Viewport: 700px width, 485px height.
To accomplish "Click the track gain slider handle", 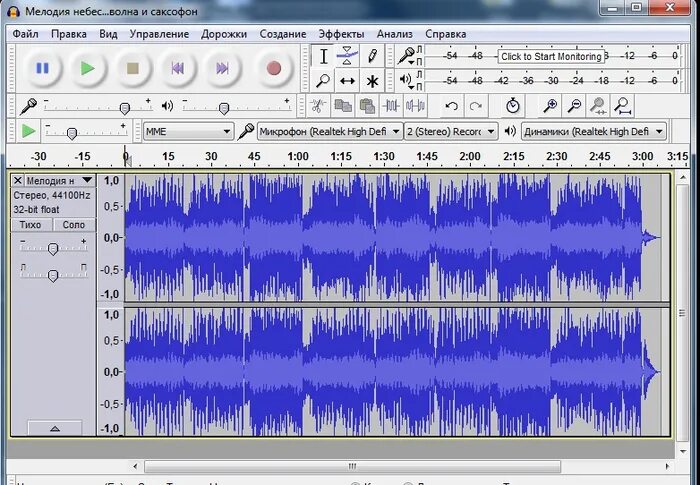I will [x=53, y=249].
